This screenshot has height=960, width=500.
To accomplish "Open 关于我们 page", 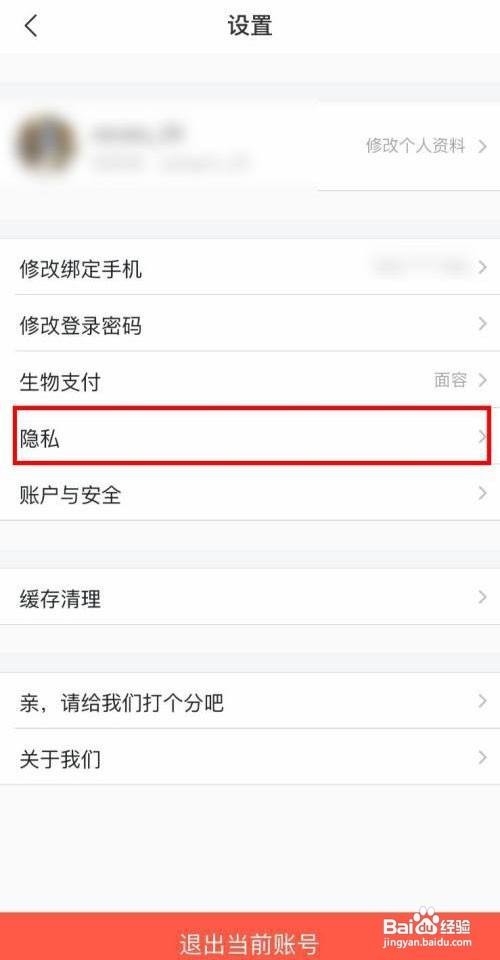I will click(x=250, y=757).
